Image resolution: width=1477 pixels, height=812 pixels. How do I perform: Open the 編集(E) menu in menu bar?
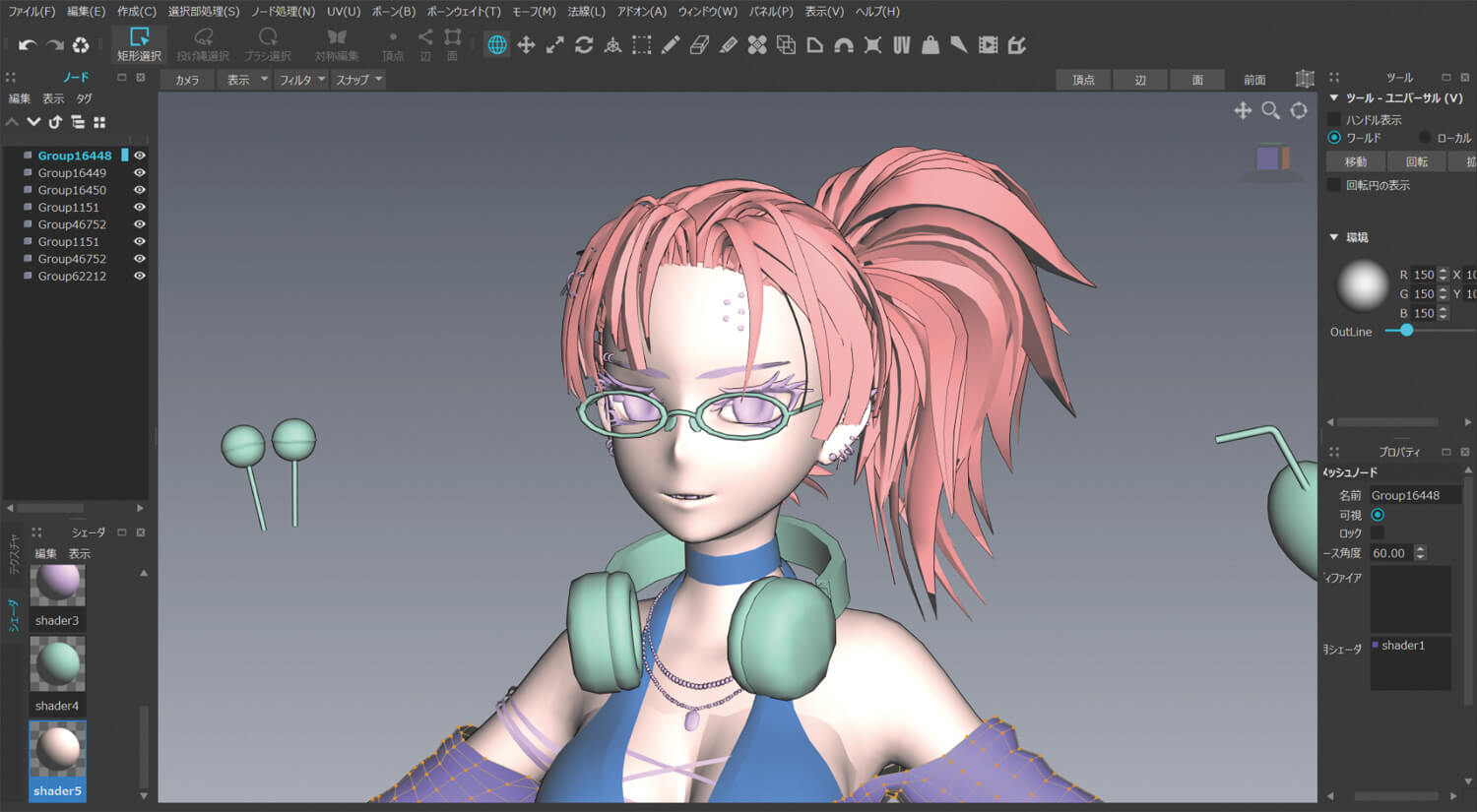(86, 12)
